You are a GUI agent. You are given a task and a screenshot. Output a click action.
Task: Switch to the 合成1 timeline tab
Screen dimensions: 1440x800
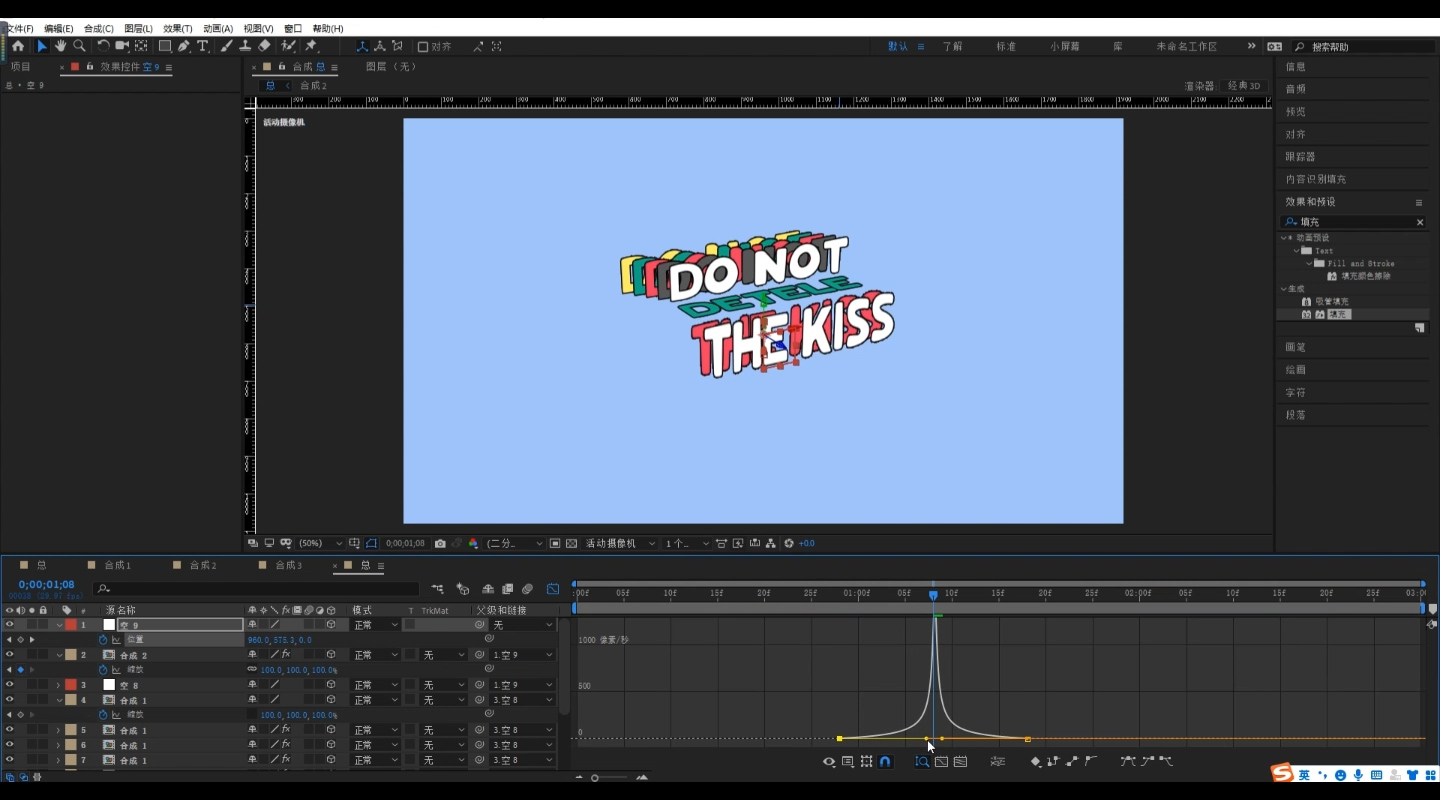118,566
